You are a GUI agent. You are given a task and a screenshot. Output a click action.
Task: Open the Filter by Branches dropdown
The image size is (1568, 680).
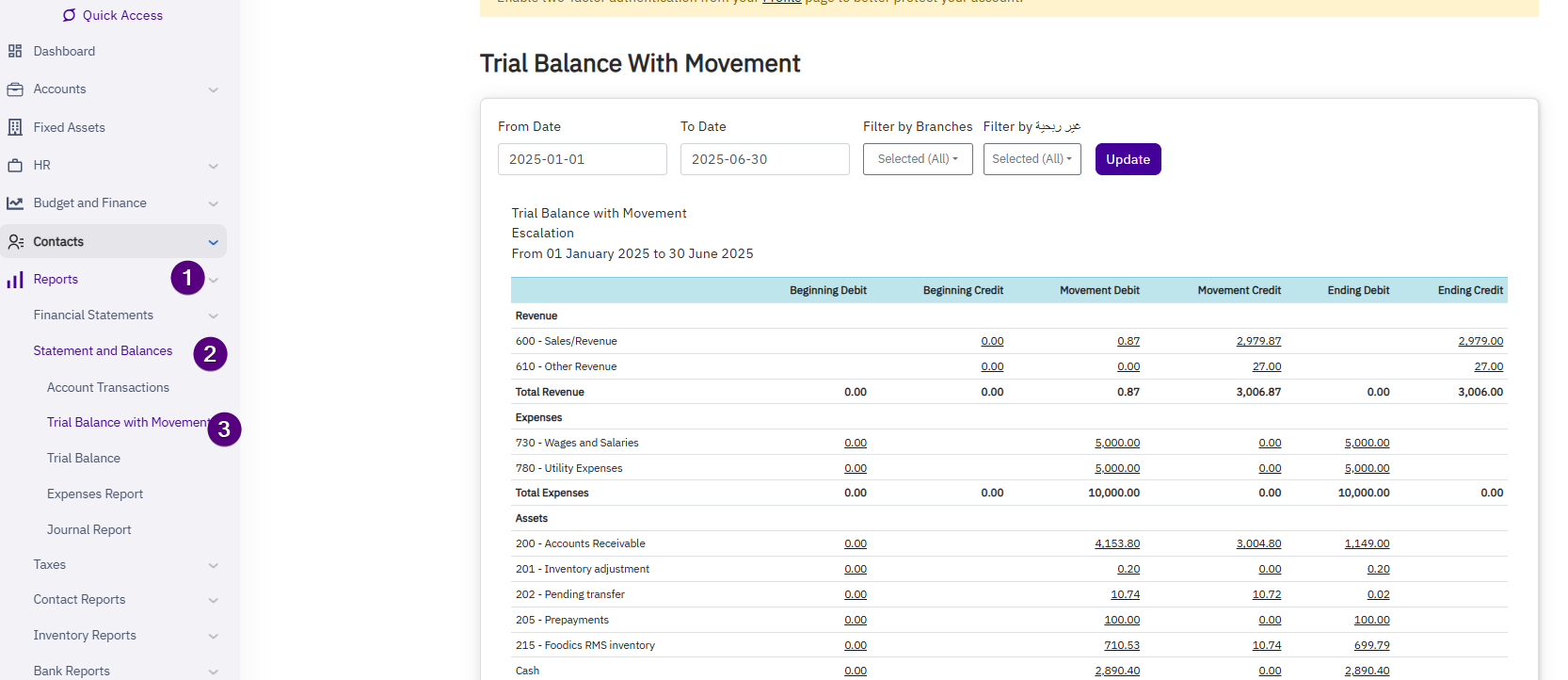point(917,159)
